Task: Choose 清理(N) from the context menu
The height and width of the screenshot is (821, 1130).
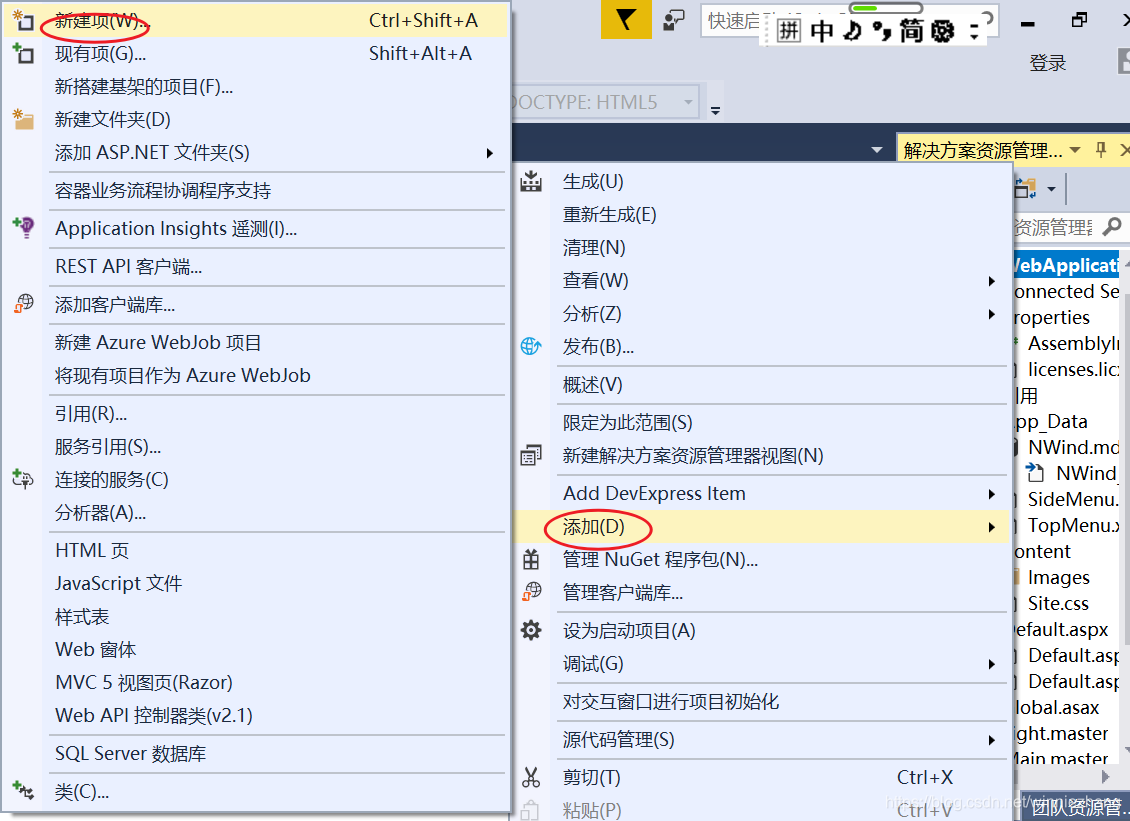Action: (x=760, y=248)
